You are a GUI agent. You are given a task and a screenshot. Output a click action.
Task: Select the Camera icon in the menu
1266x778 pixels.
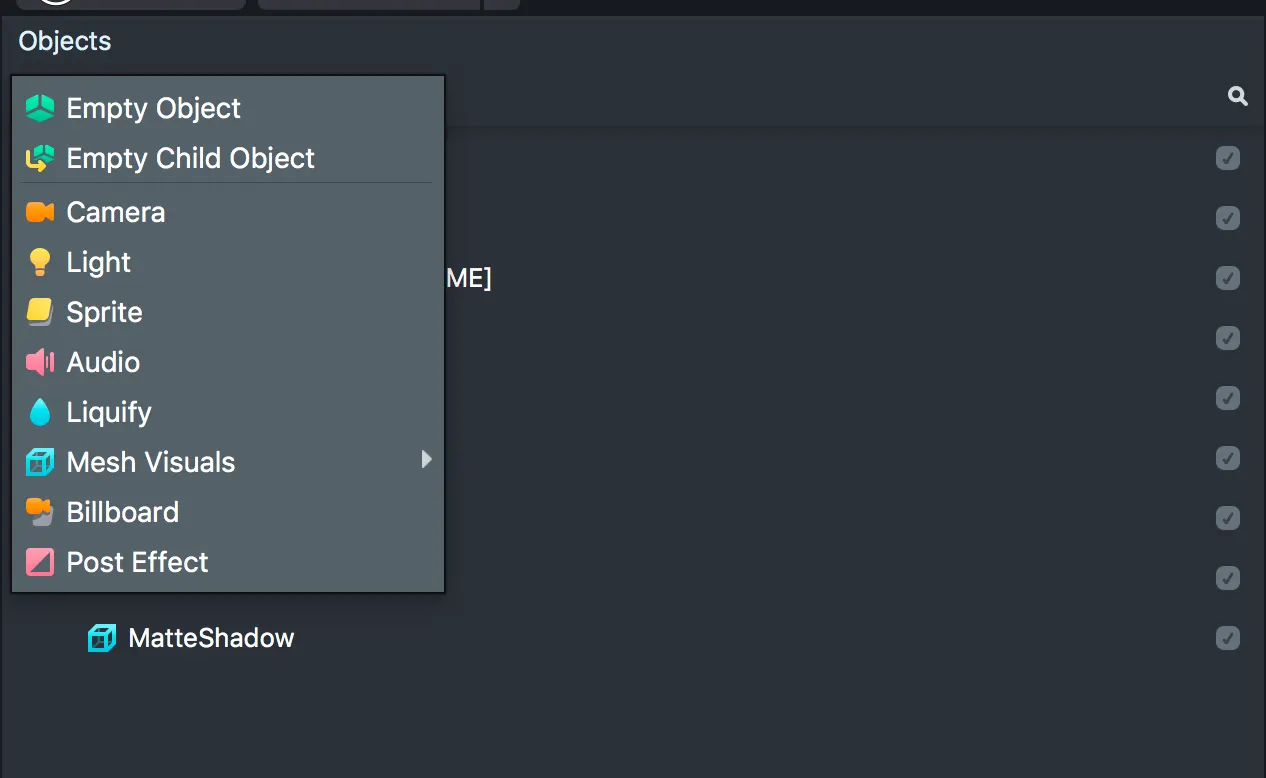[x=42, y=211]
